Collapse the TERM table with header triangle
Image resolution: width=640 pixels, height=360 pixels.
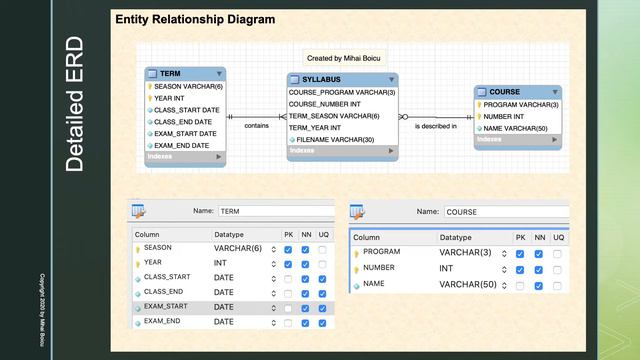click(219, 74)
